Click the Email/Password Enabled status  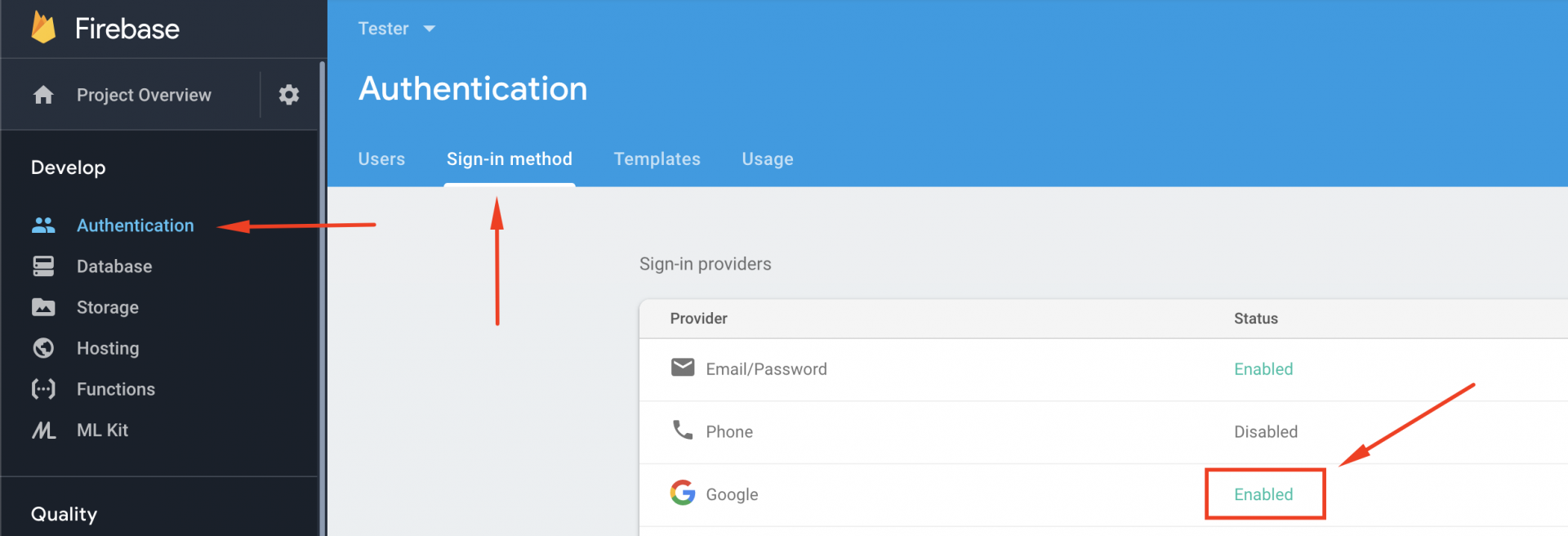coord(1263,369)
